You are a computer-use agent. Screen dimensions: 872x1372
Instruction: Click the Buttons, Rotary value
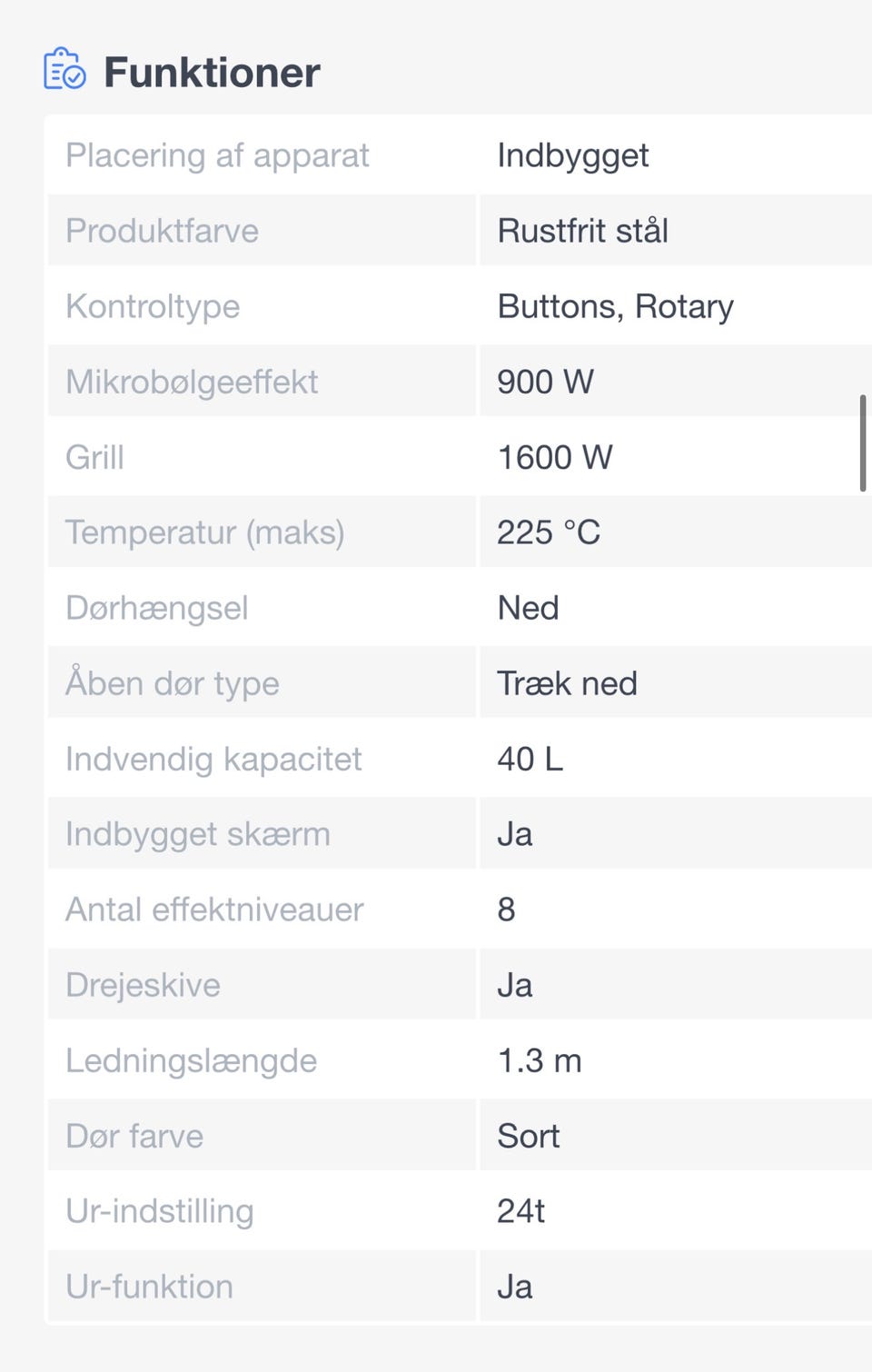[x=615, y=306]
